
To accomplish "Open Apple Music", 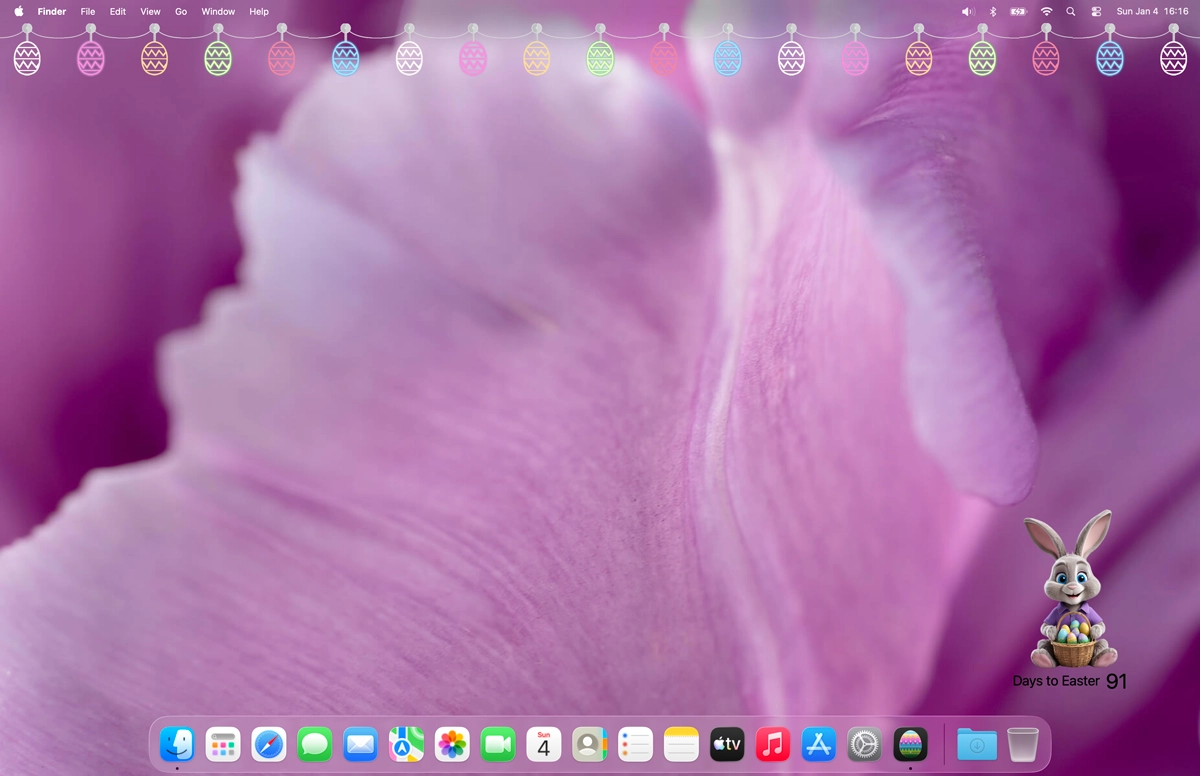I will 772,744.
